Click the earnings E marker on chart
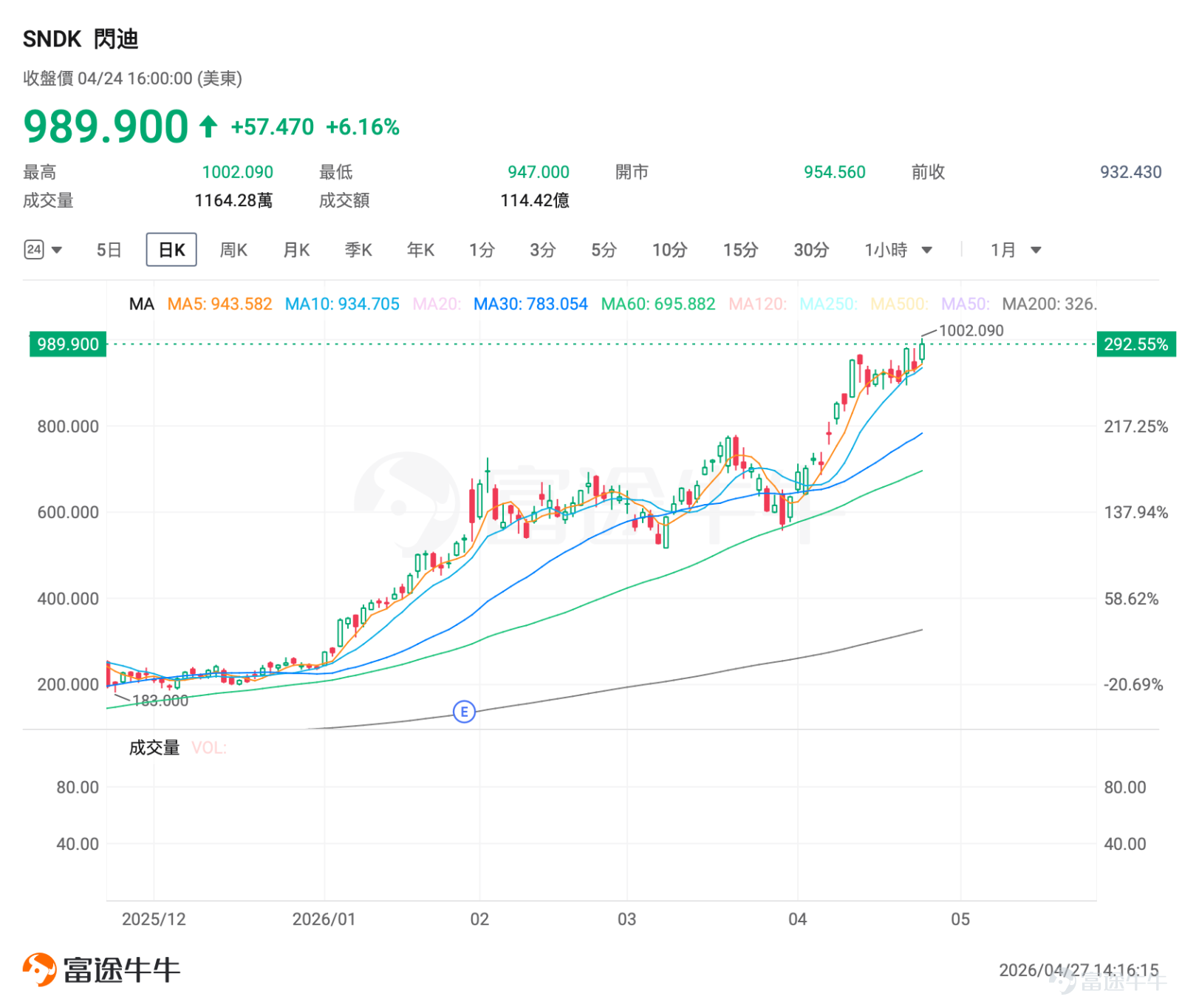Viewport: 1182px width, 1008px height. (464, 712)
